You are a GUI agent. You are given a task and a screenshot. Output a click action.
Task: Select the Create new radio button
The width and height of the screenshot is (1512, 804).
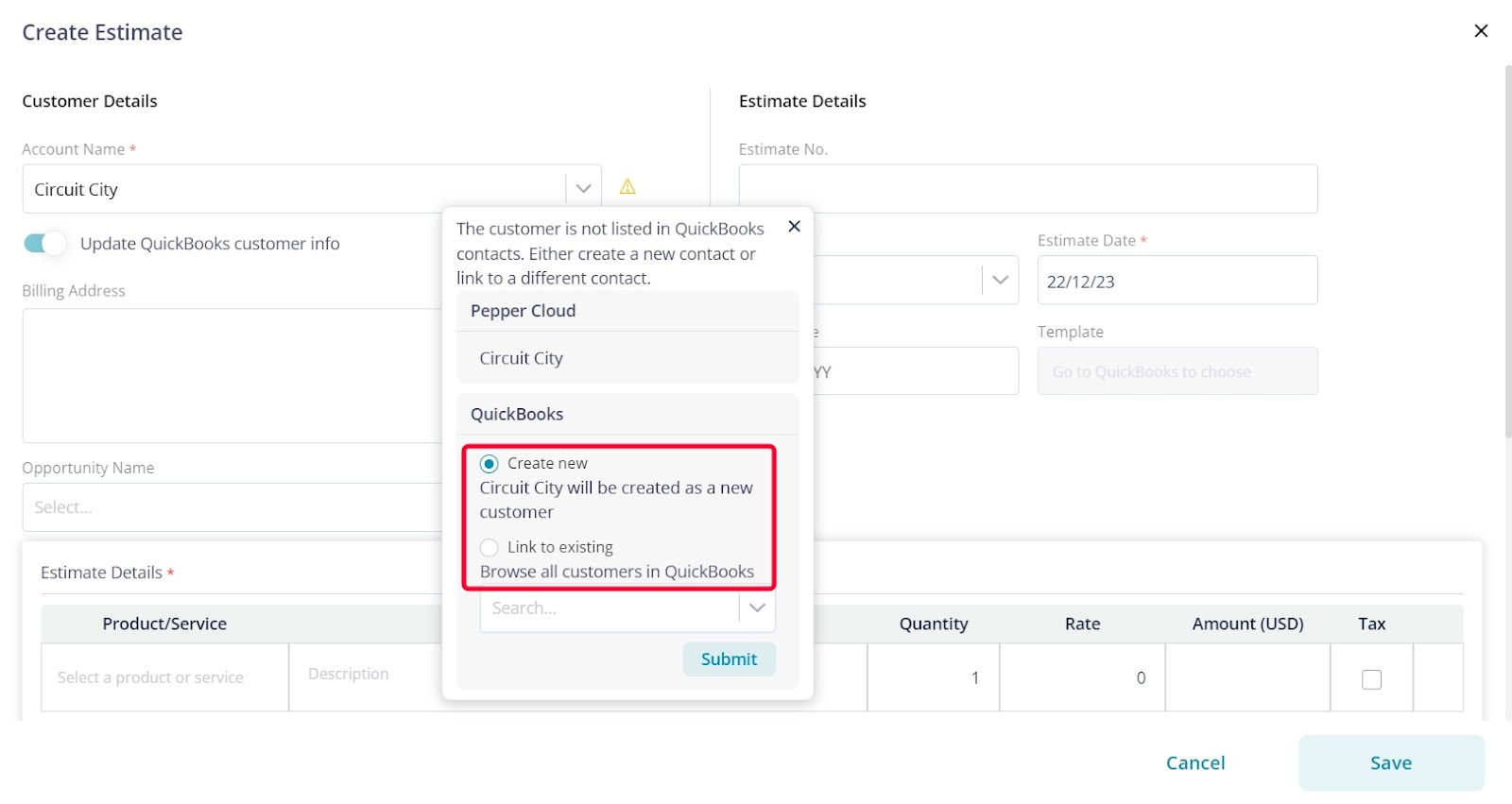click(x=490, y=464)
